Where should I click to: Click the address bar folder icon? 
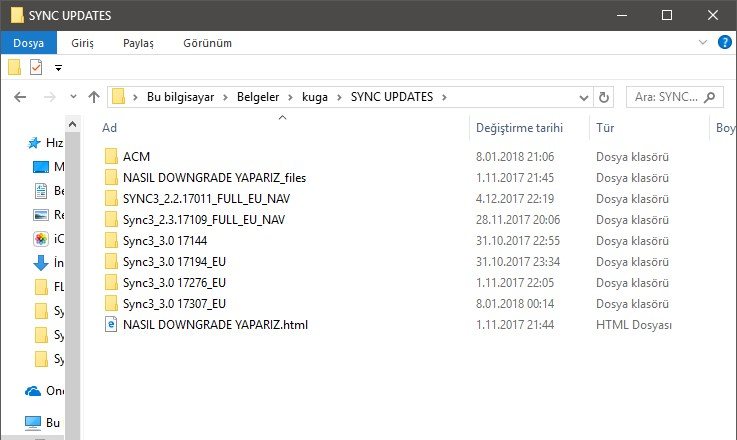click(x=118, y=97)
